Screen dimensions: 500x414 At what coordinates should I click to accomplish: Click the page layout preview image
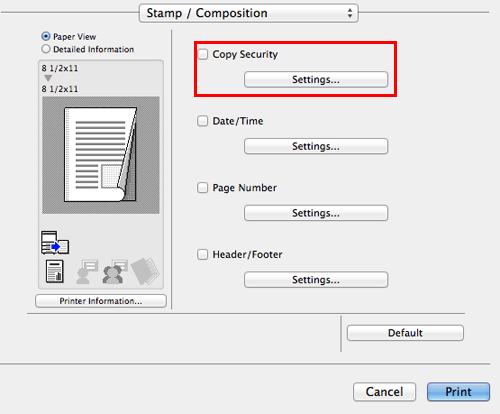click(101, 155)
